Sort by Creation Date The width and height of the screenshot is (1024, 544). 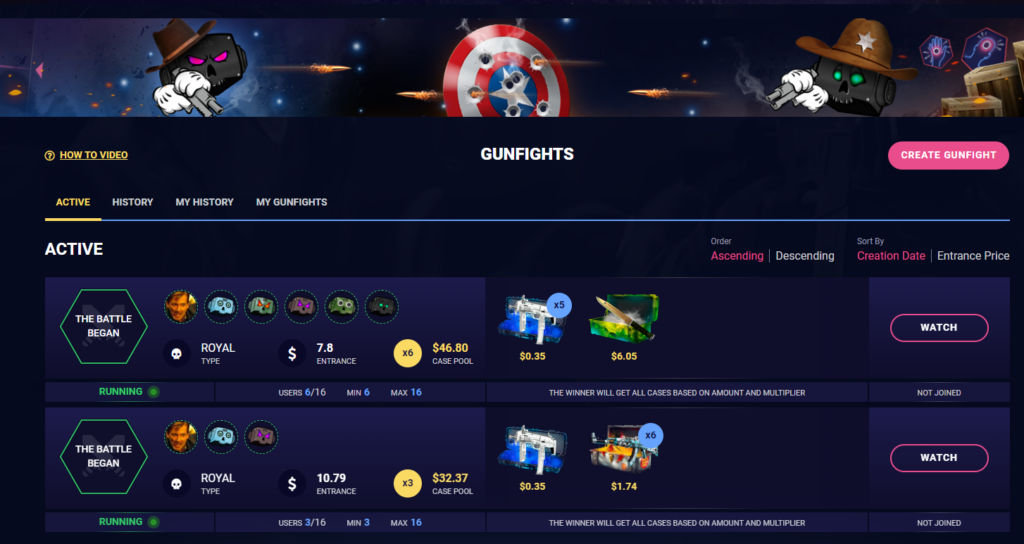click(x=891, y=256)
